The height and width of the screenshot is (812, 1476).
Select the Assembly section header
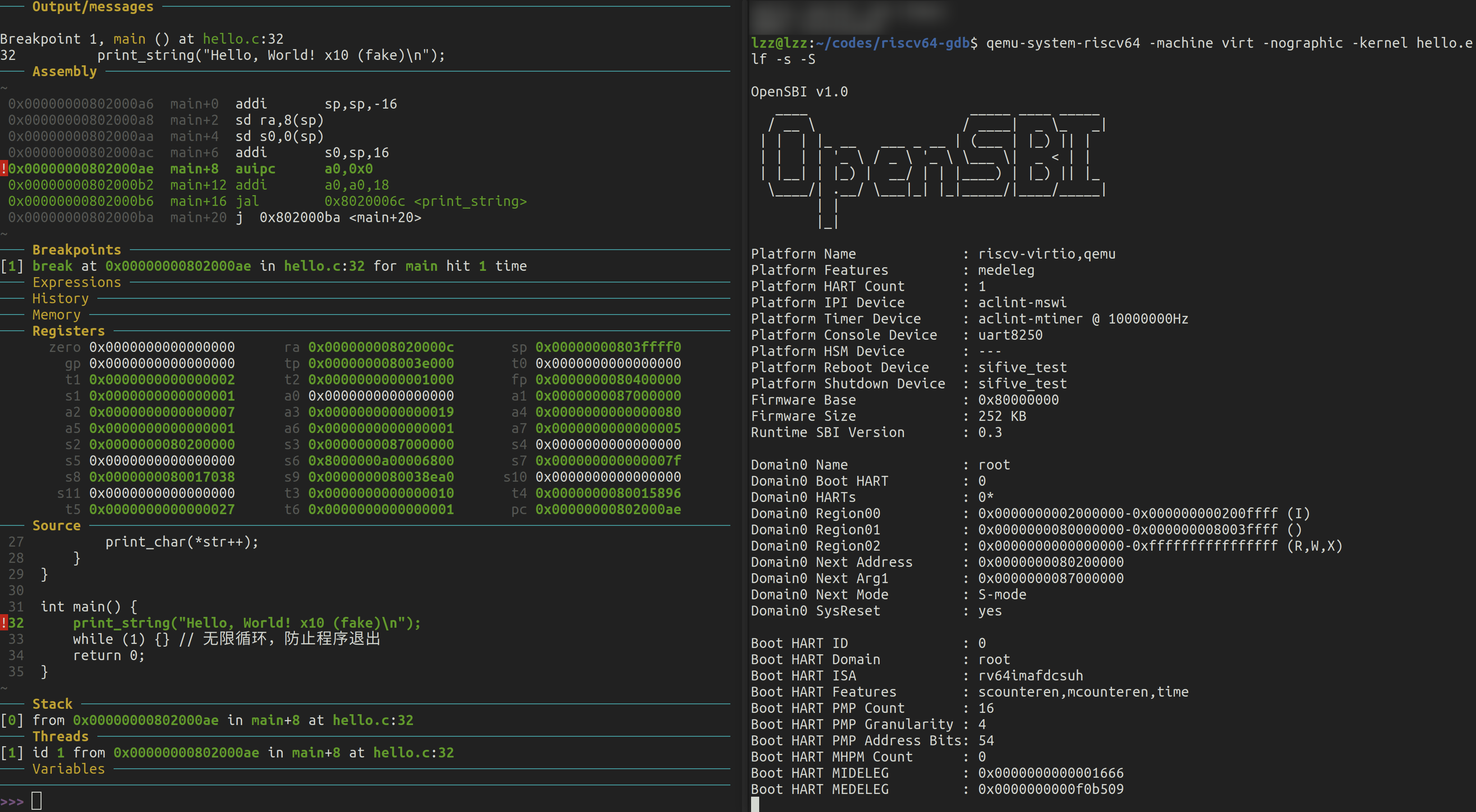click(x=65, y=72)
